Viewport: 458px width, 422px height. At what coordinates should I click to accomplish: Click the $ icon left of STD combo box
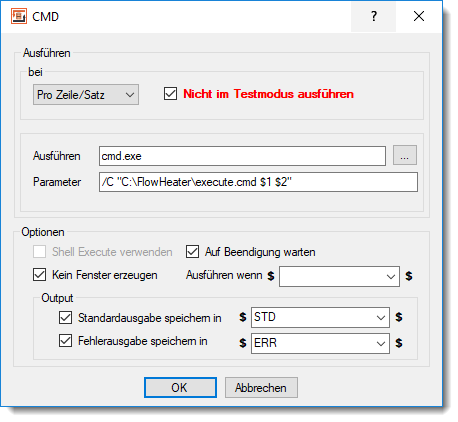click(243, 317)
